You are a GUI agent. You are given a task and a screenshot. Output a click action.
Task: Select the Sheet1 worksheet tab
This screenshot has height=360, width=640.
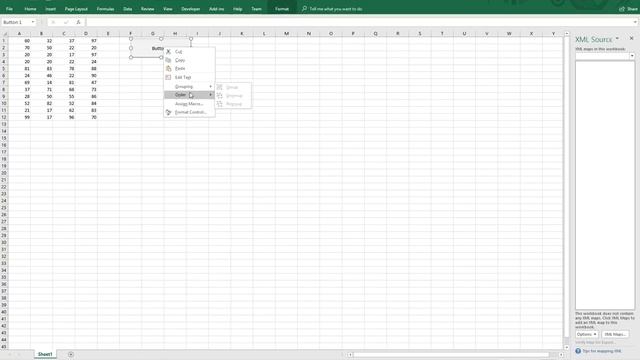tap(45, 354)
